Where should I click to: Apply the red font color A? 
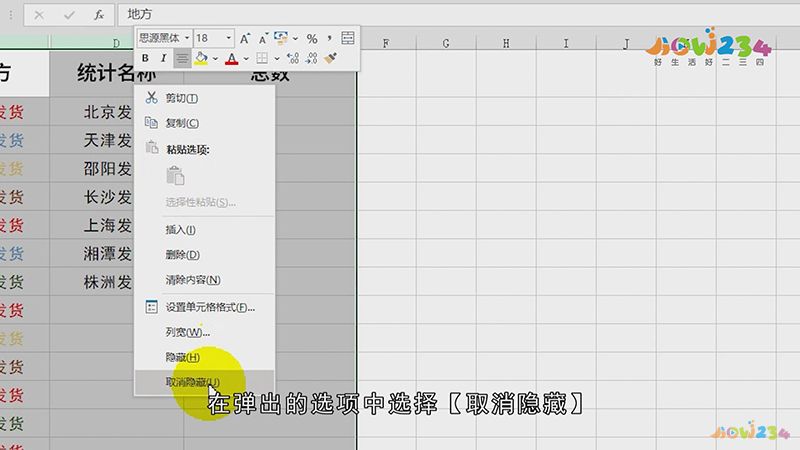[x=232, y=59]
